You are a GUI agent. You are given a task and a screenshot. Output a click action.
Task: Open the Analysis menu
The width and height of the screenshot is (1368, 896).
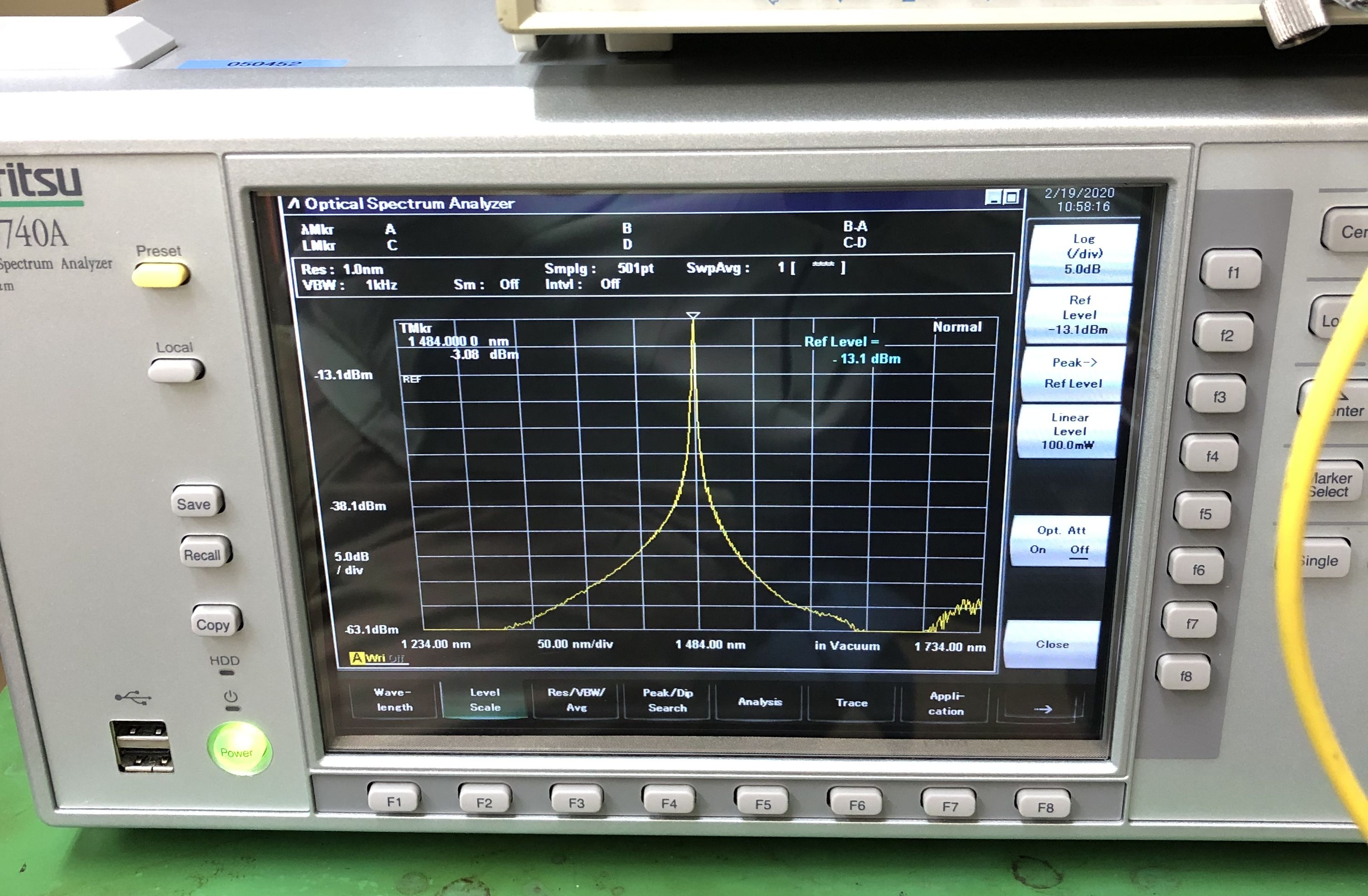pos(760,702)
